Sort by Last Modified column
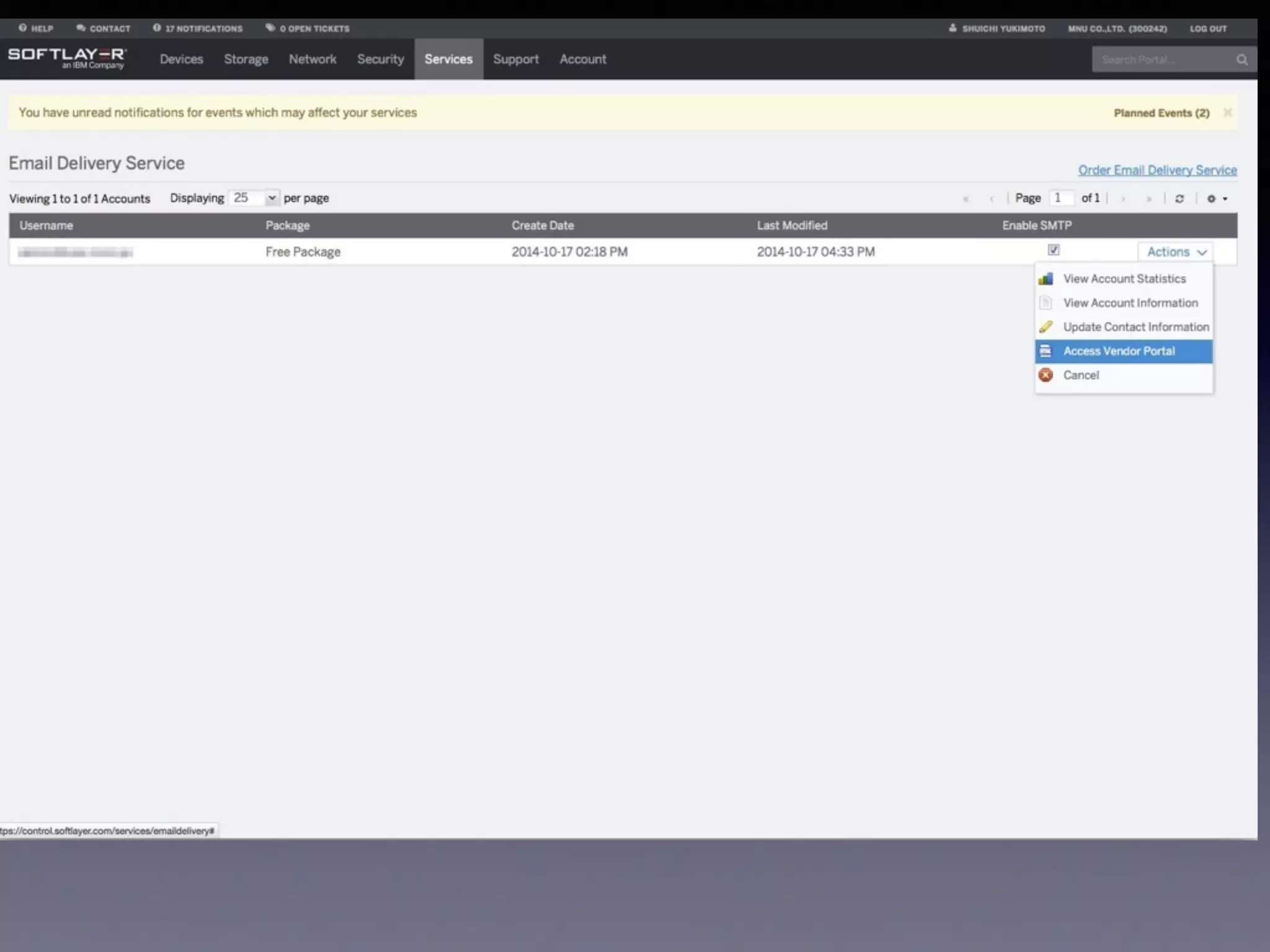Viewport: 1270px width, 952px height. point(792,226)
